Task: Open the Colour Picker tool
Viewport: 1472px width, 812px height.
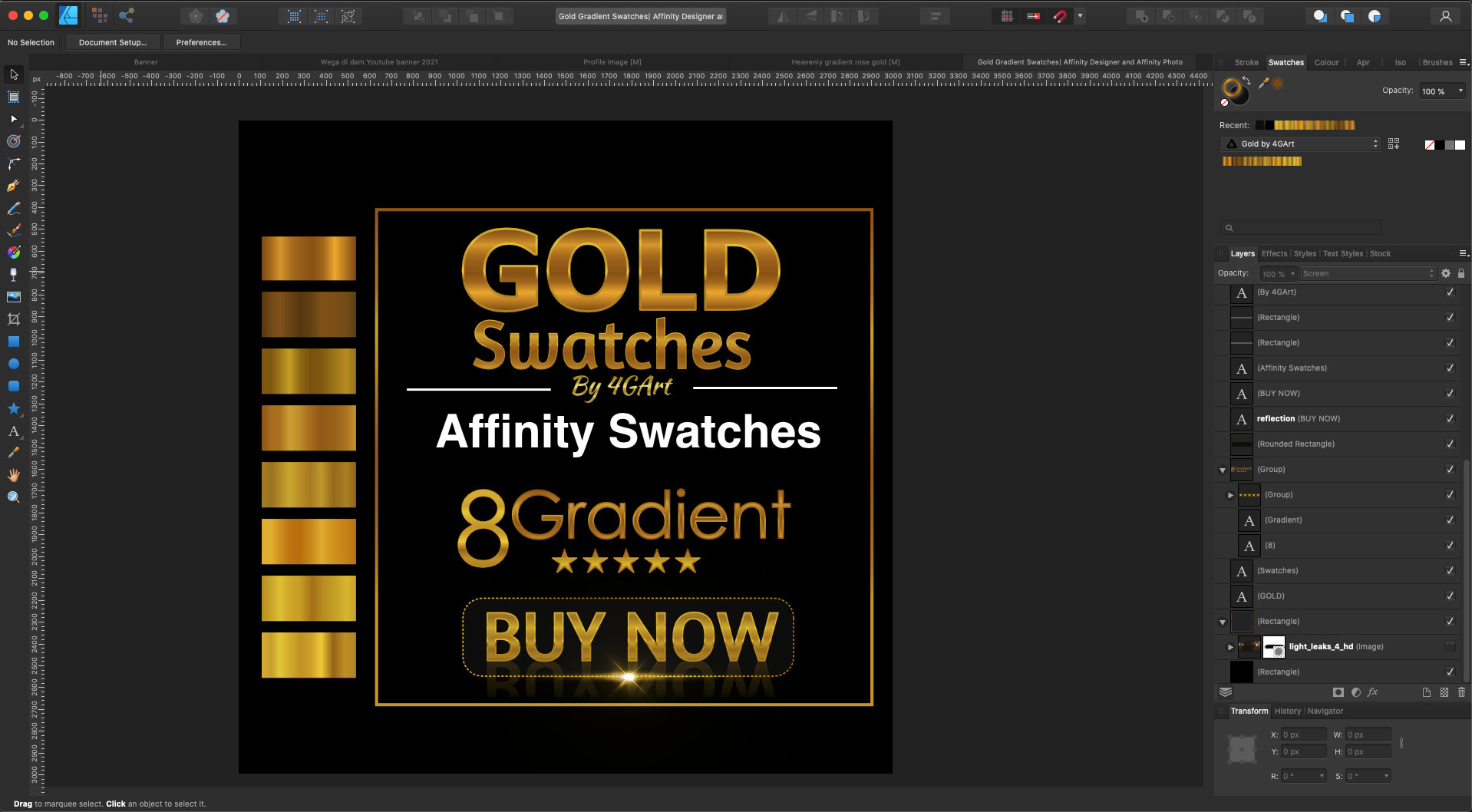Action: pyautogui.click(x=13, y=453)
